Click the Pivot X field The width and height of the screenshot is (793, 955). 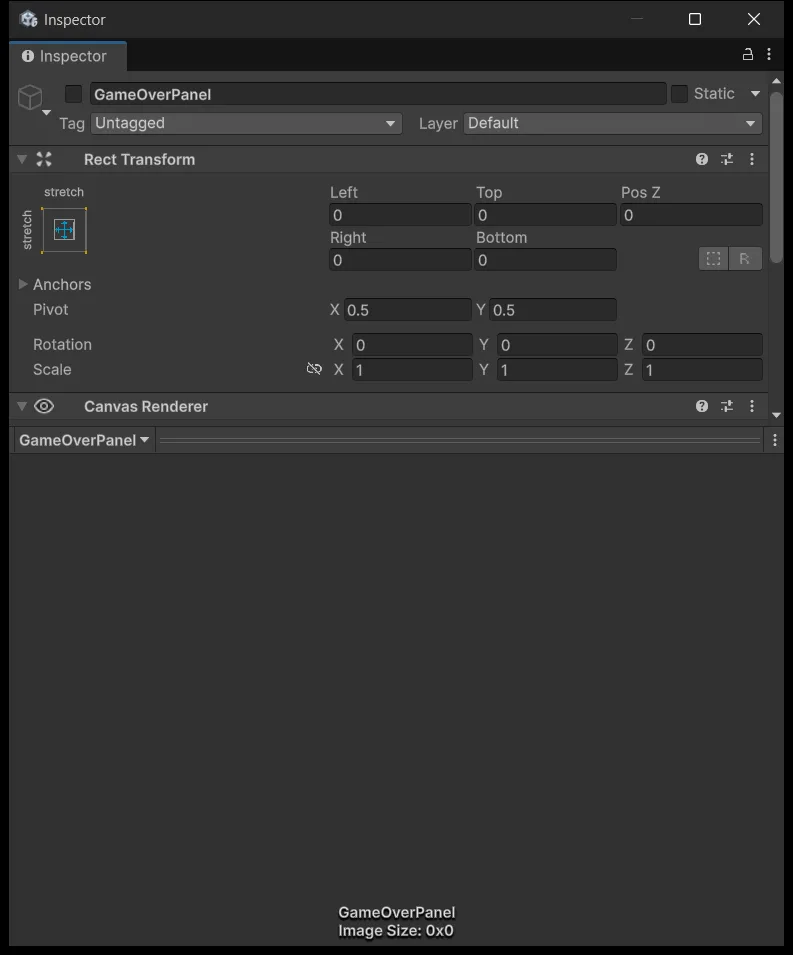pyautogui.click(x=407, y=310)
